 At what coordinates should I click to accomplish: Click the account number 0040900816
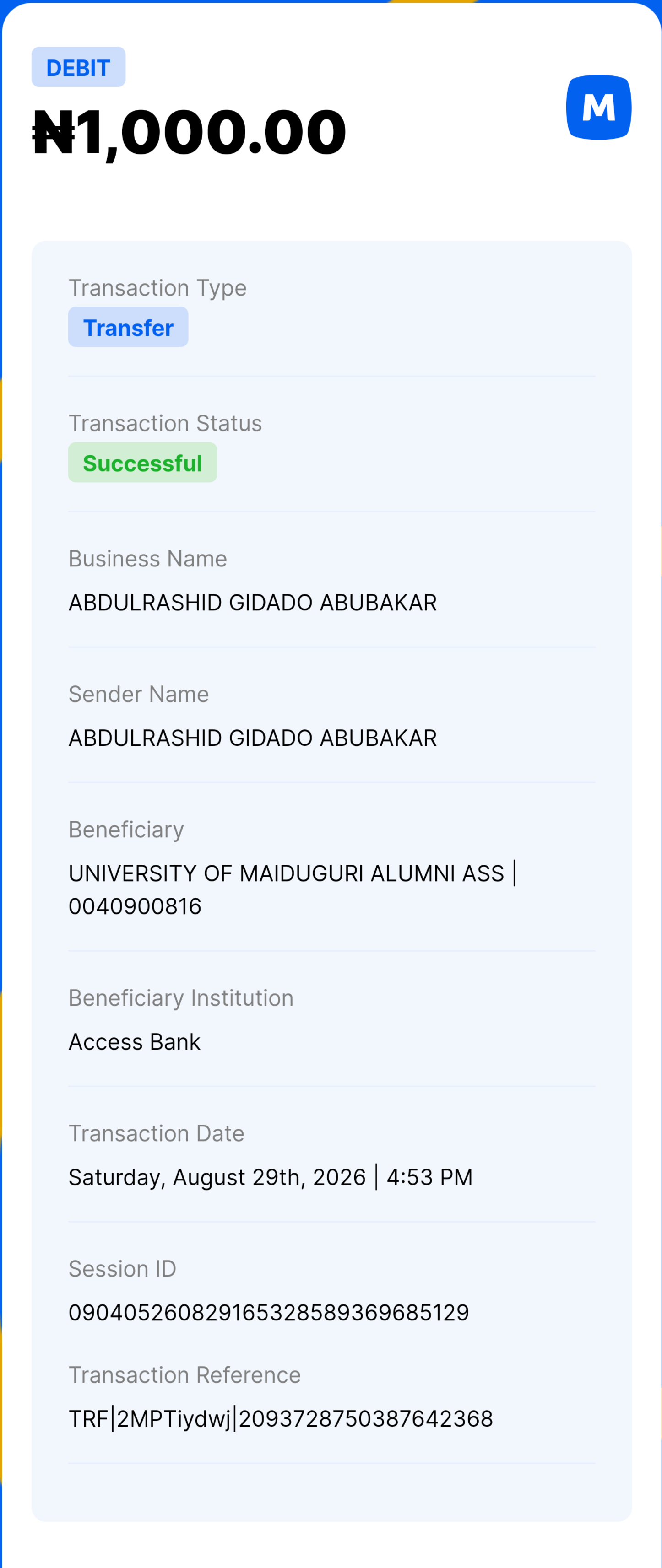[135, 906]
